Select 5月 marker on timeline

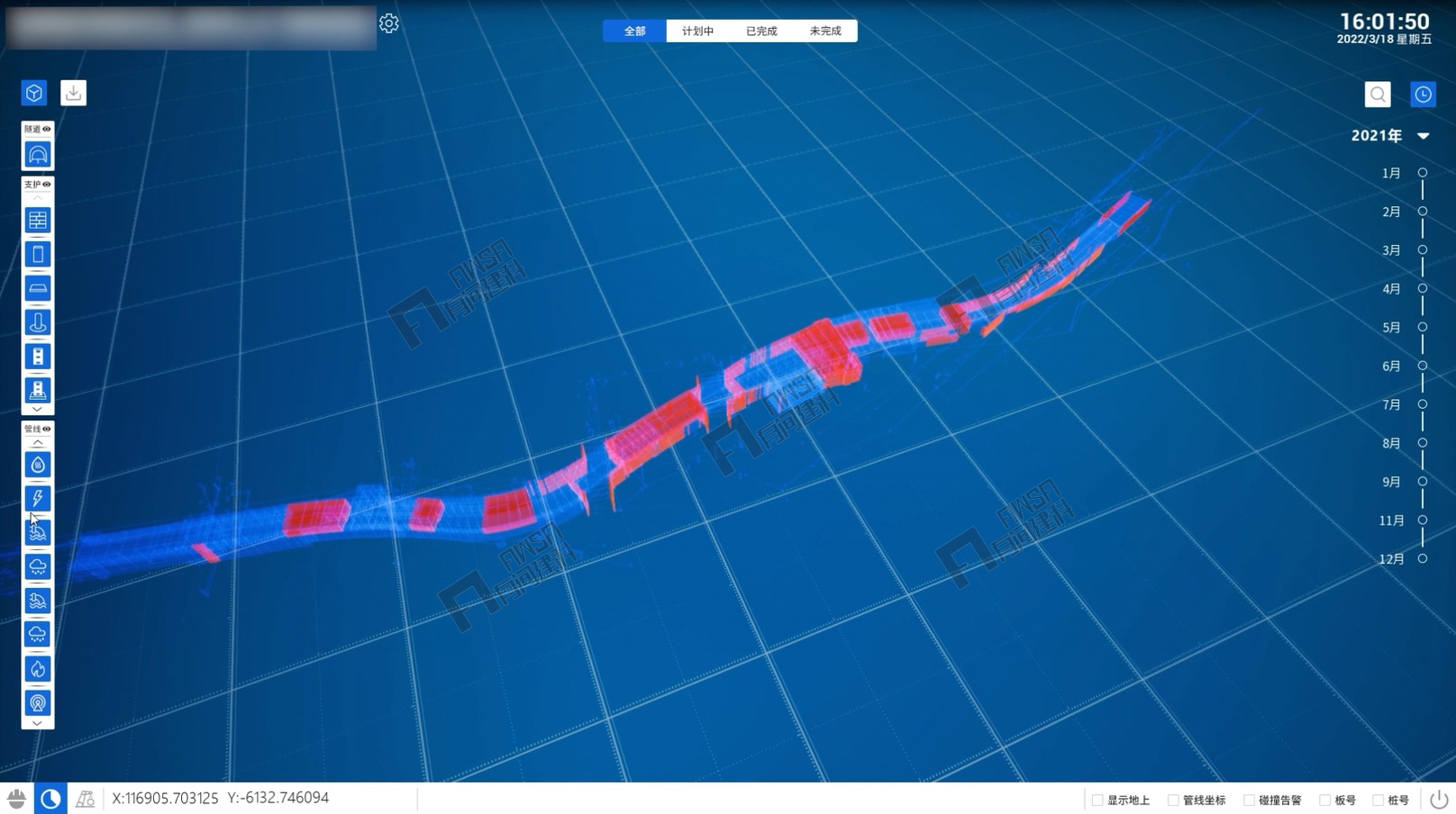1423,328
